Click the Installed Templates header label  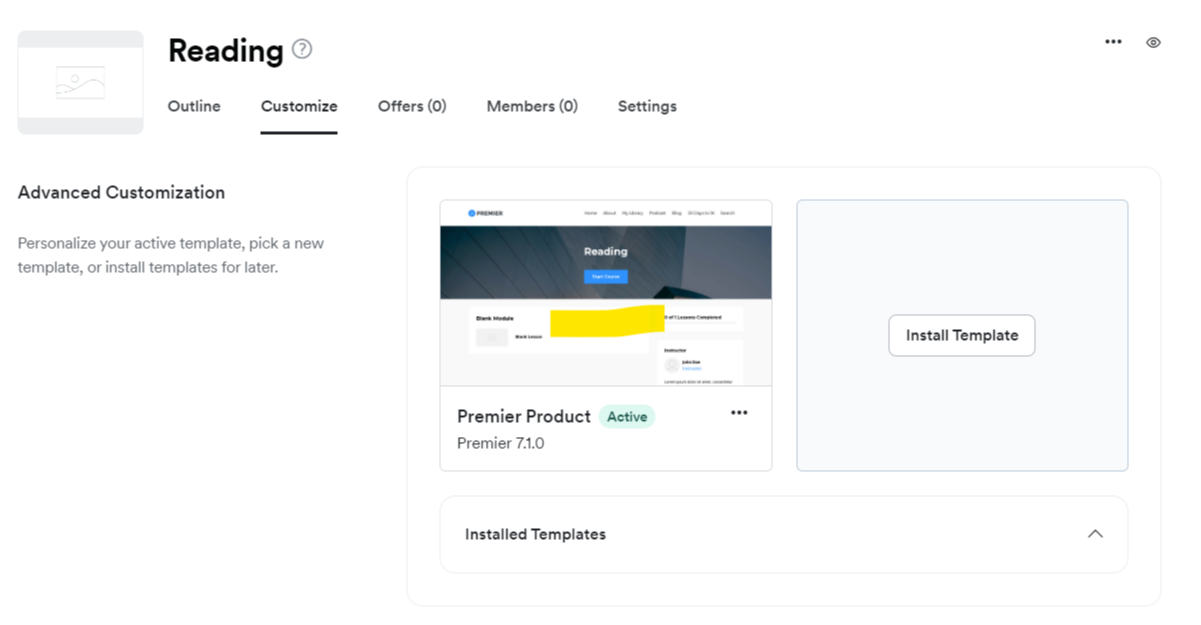click(535, 534)
